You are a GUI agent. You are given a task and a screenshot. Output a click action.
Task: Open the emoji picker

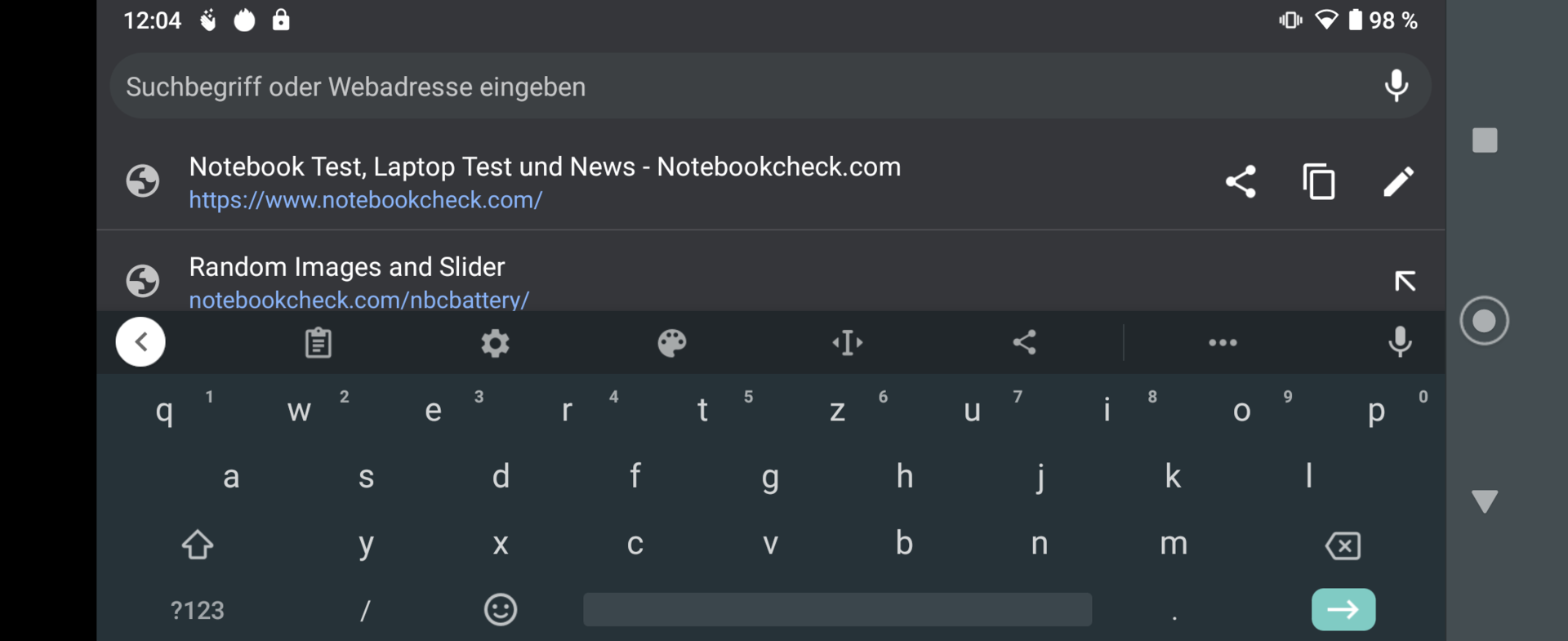(x=501, y=610)
